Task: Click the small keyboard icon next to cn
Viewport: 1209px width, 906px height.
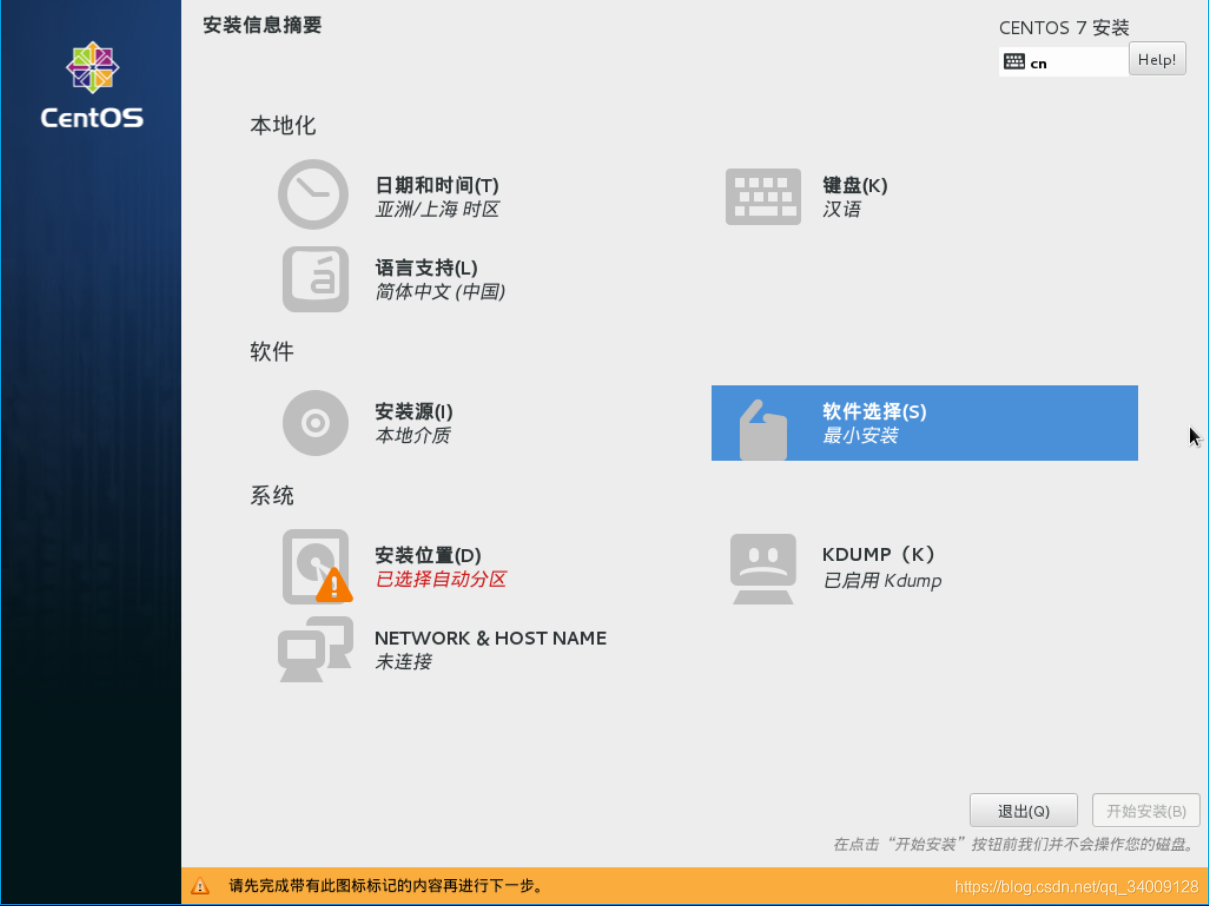Action: click(1014, 62)
